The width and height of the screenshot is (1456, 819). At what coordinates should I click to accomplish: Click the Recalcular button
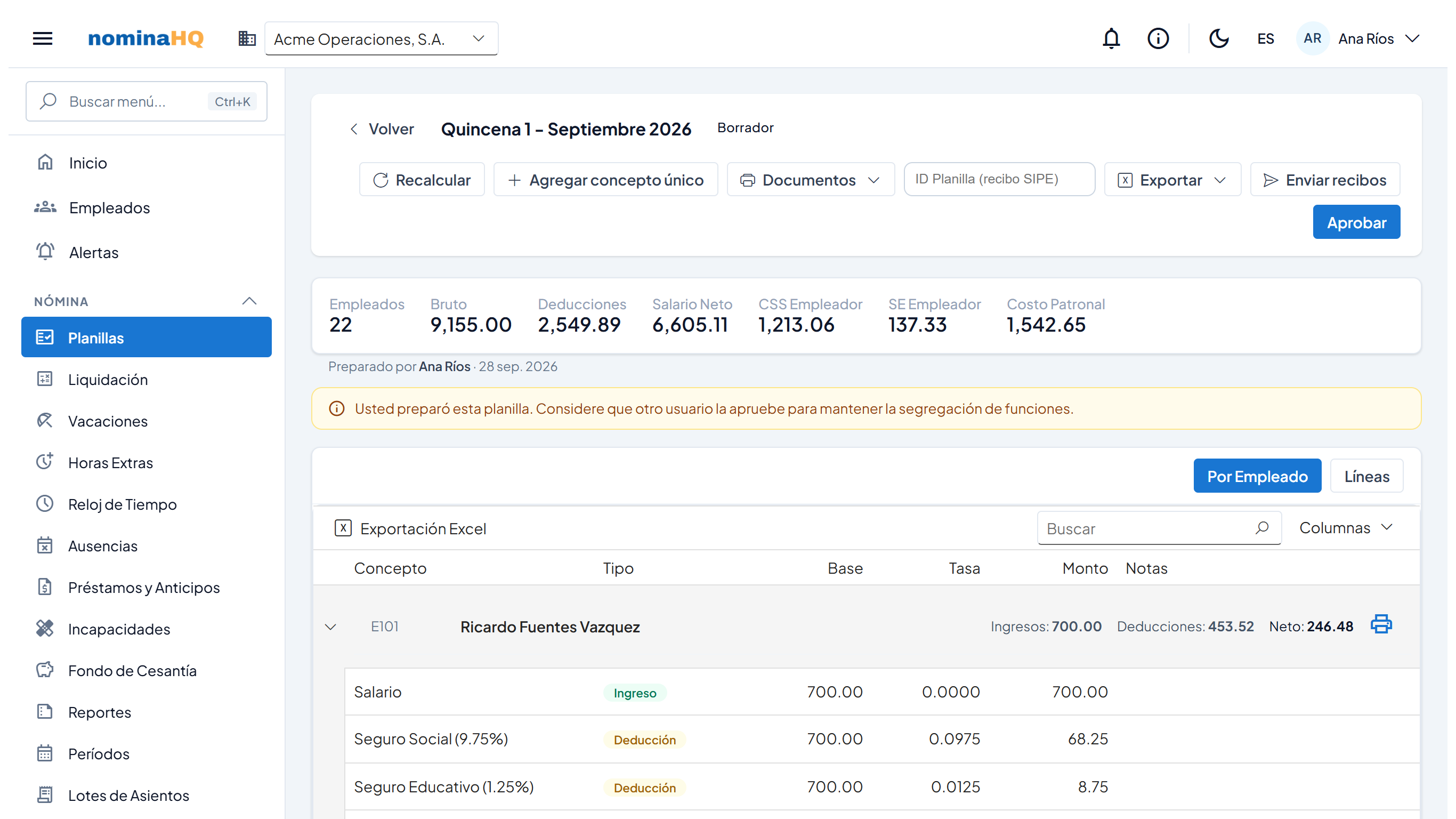click(422, 179)
